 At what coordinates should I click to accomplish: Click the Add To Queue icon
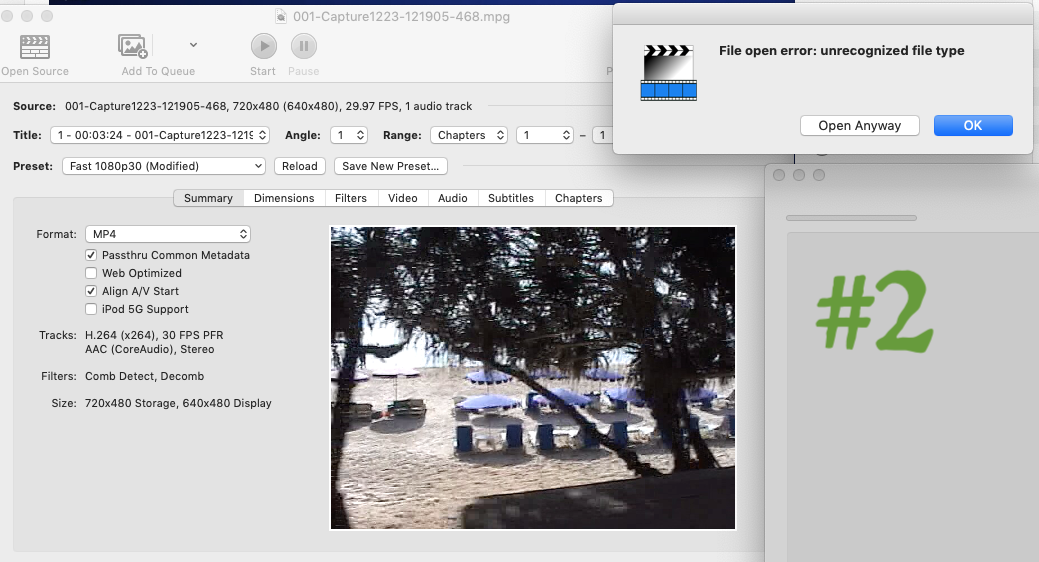pos(133,46)
